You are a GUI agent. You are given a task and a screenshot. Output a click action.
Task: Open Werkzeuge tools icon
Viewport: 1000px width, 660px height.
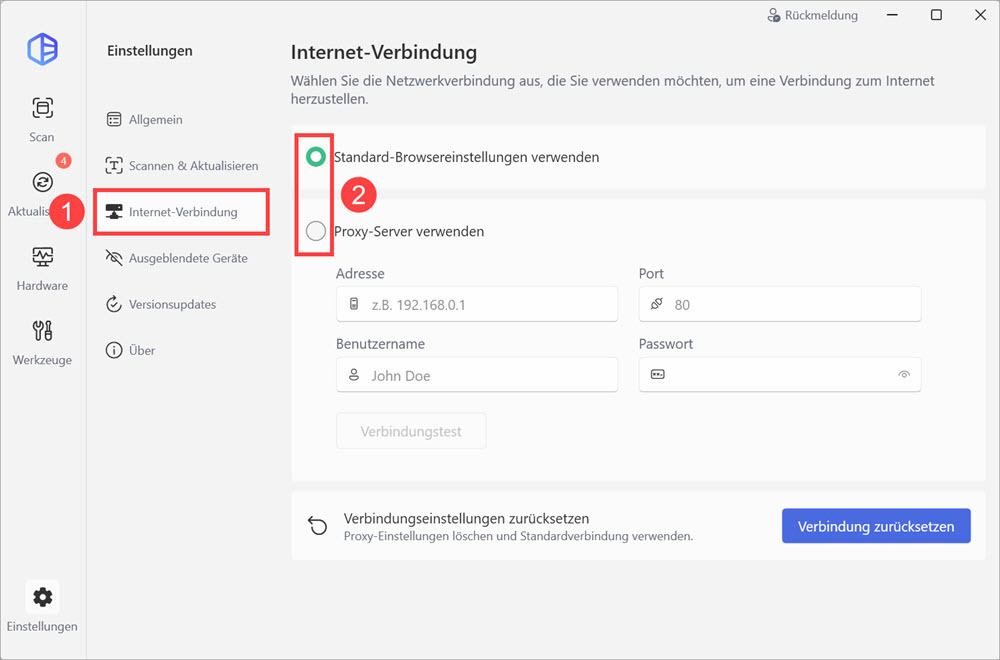(42, 331)
